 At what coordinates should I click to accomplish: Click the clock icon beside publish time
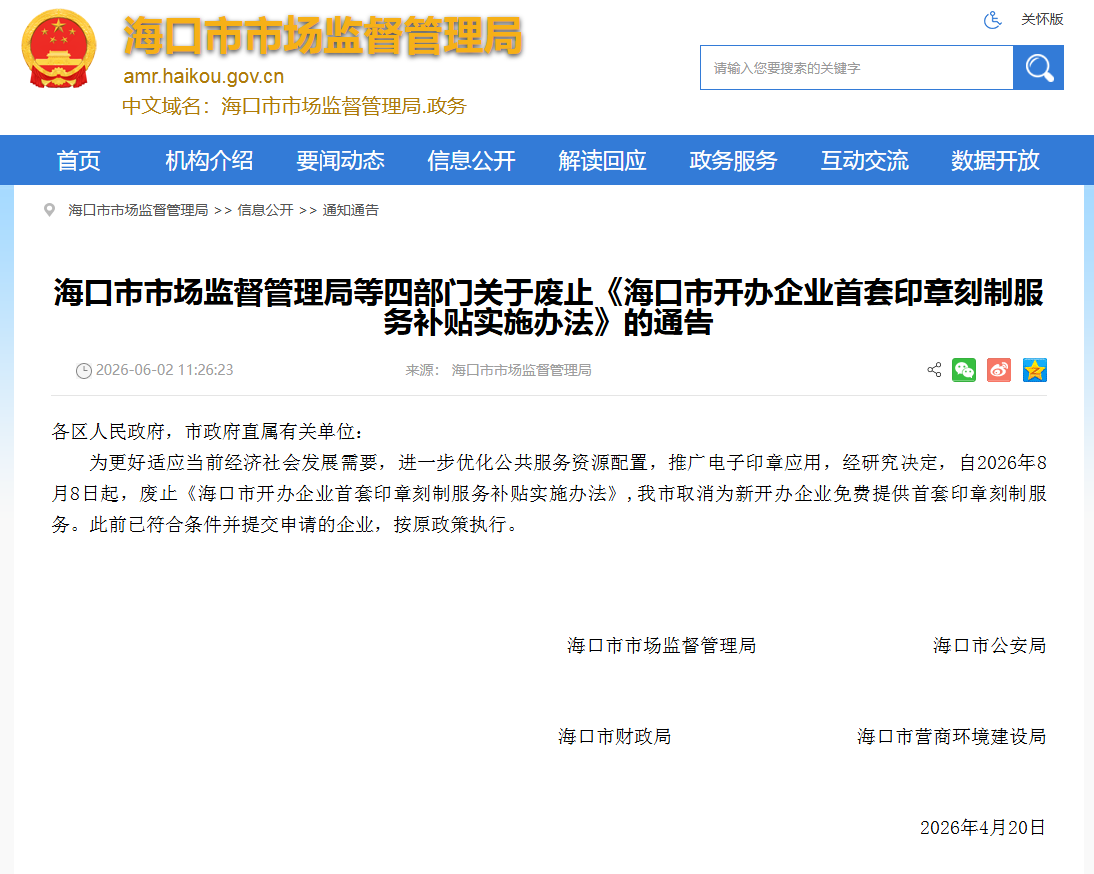(84, 370)
